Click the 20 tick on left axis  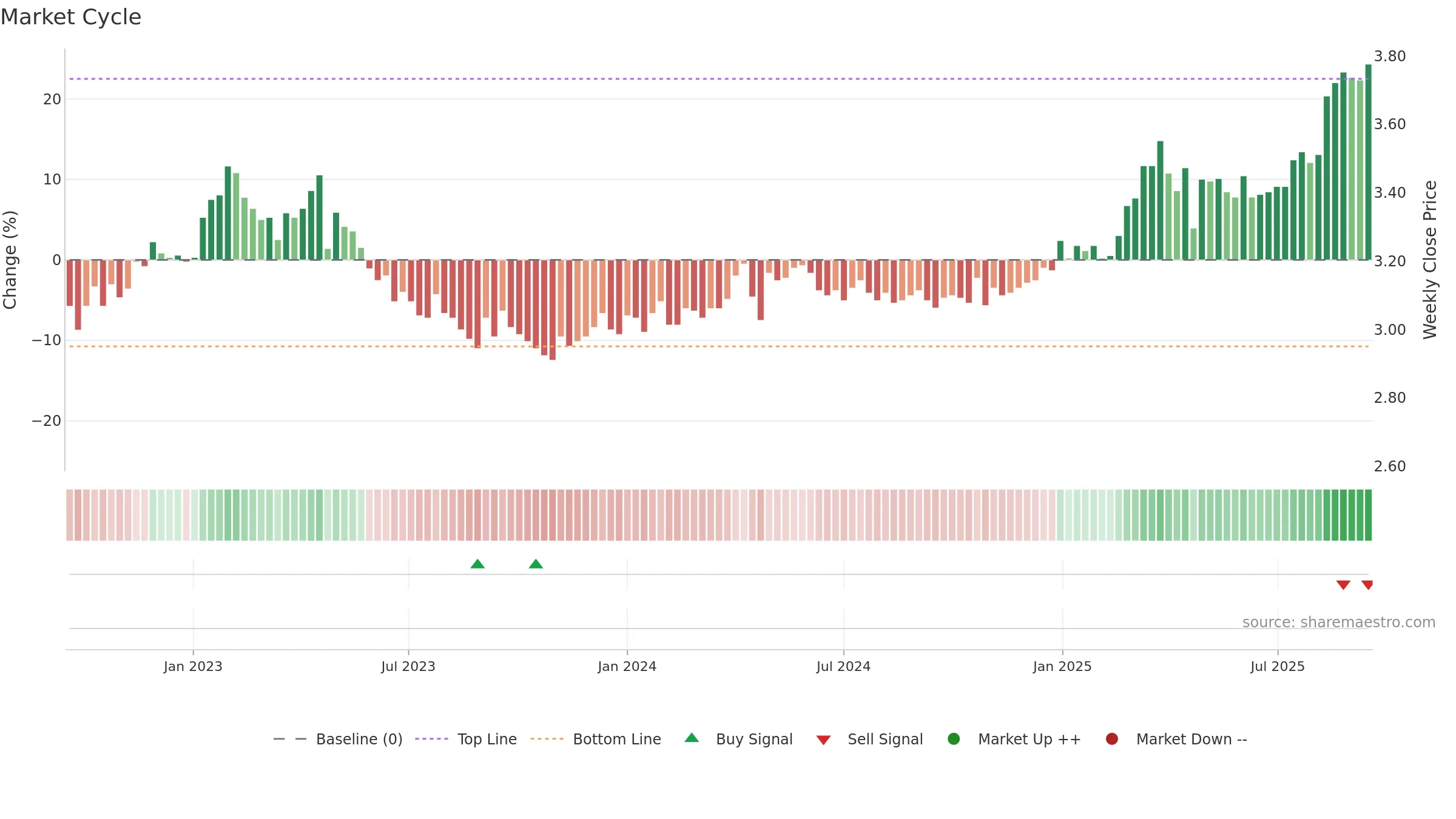pyautogui.click(x=52, y=99)
